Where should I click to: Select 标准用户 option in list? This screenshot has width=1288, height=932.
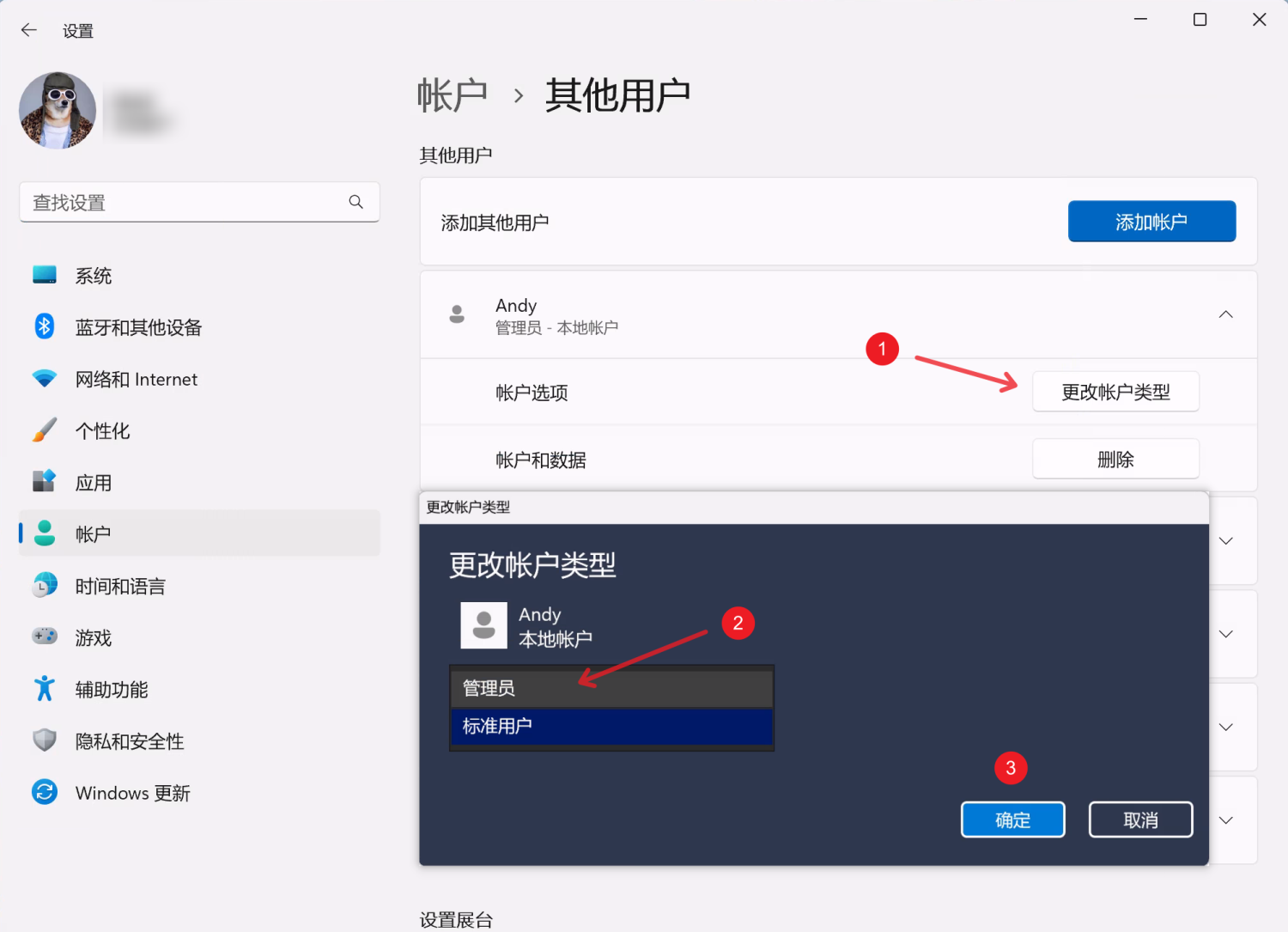[x=611, y=727]
